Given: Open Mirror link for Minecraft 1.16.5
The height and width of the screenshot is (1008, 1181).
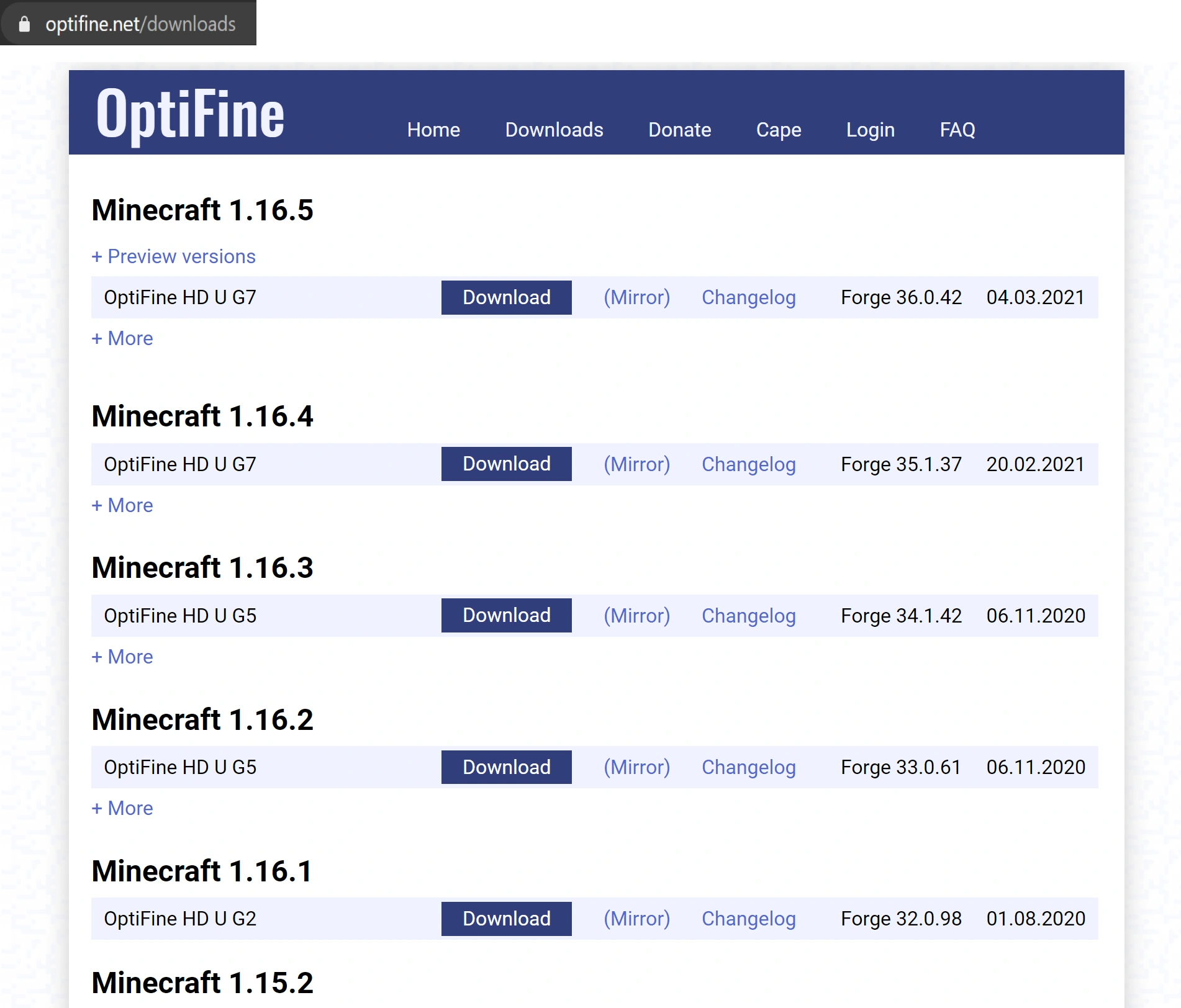Looking at the screenshot, I should click(636, 297).
